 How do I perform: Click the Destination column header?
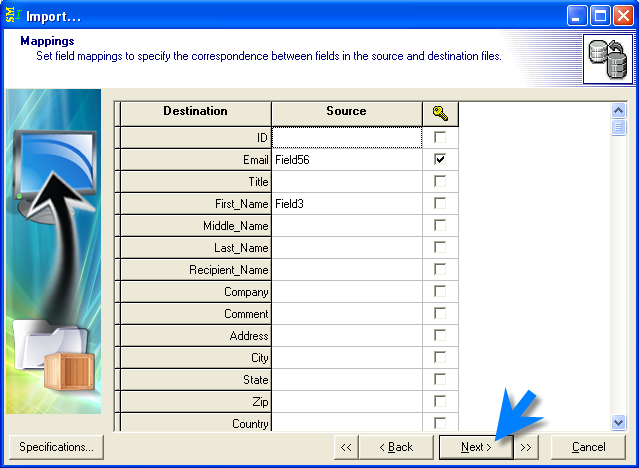coord(196,114)
